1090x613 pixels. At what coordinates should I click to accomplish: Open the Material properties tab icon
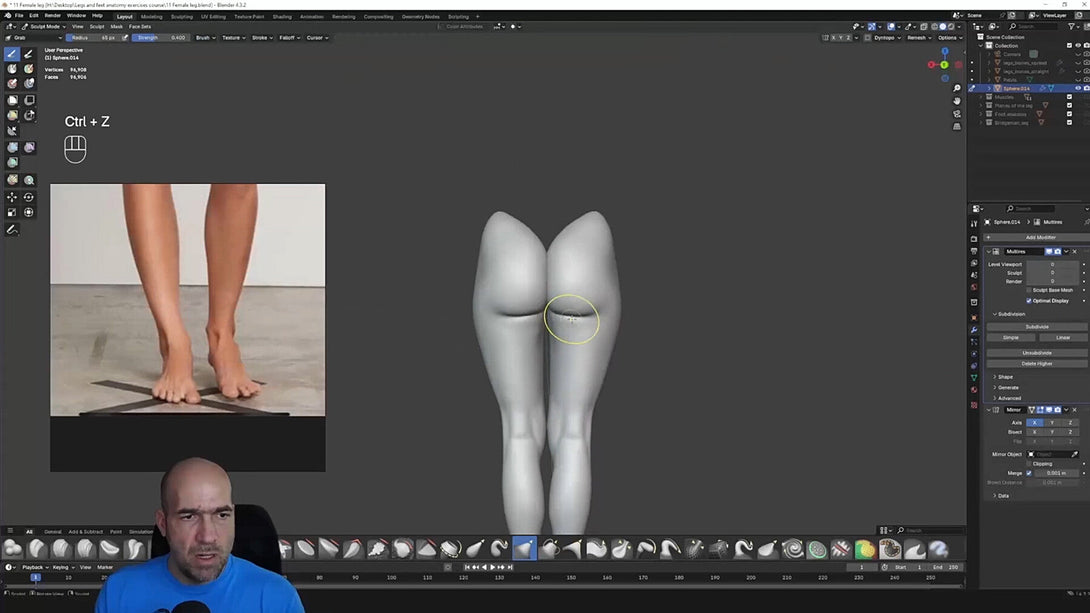(x=974, y=390)
